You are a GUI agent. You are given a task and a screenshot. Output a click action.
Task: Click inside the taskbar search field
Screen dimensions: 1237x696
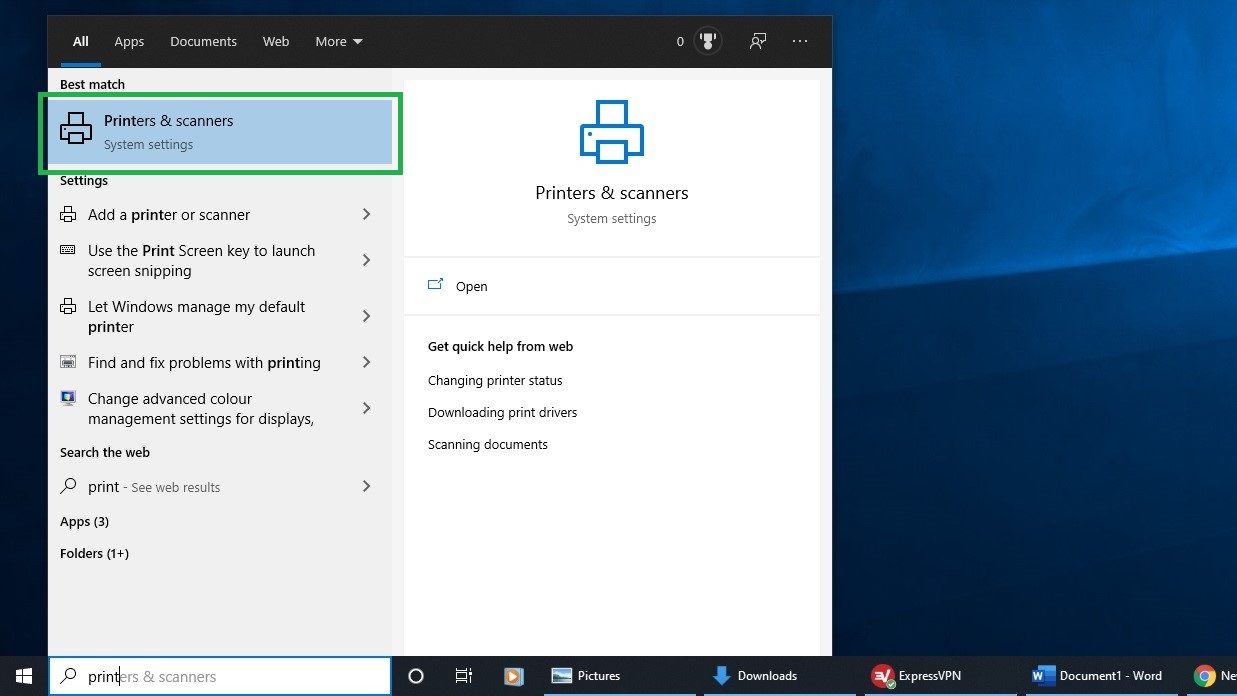(220, 675)
